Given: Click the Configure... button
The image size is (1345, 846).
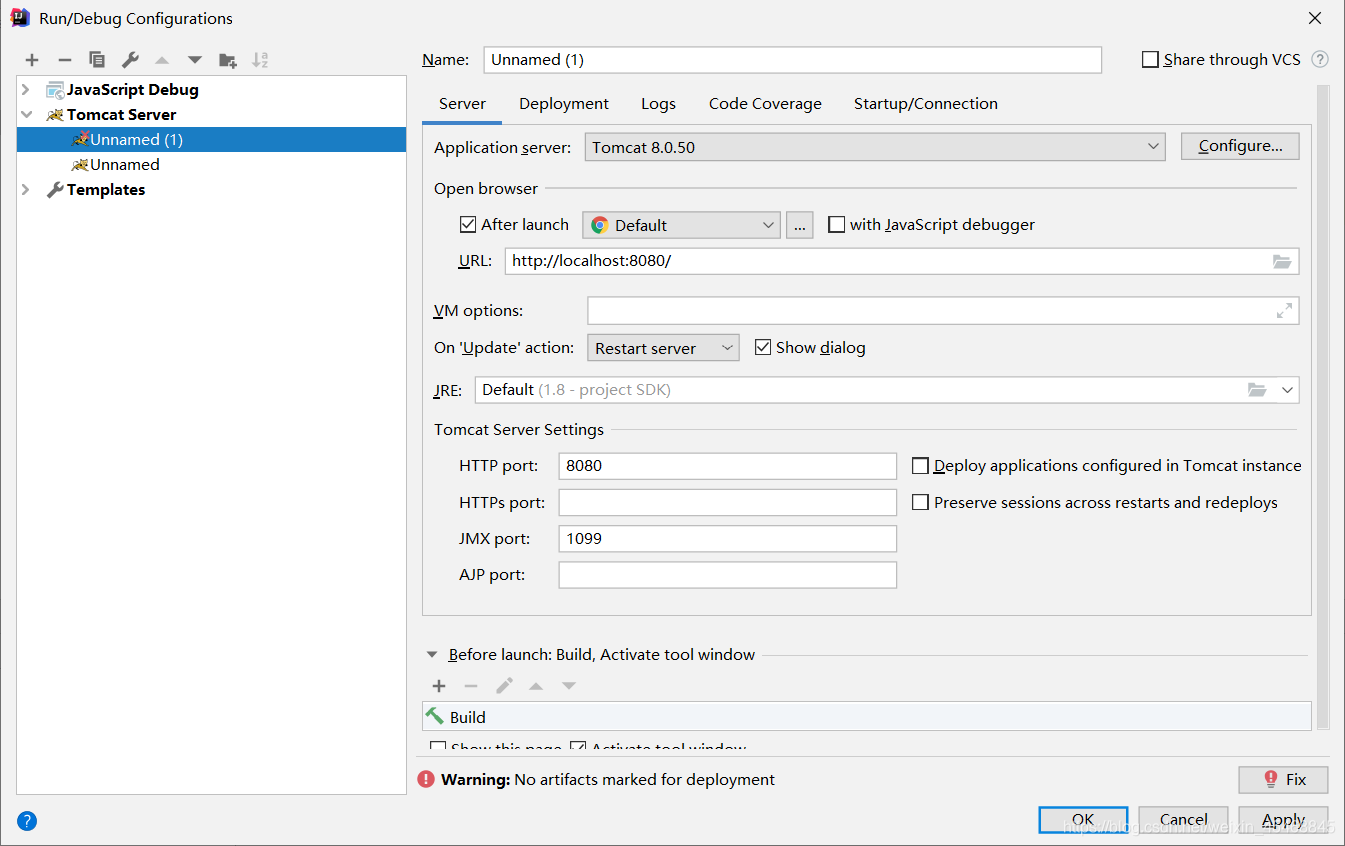Looking at the screenshot, I should point(1240,146).
